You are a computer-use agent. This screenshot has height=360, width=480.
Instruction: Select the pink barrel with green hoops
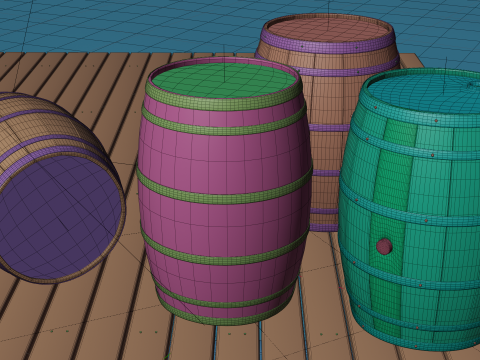click(224, 192)
